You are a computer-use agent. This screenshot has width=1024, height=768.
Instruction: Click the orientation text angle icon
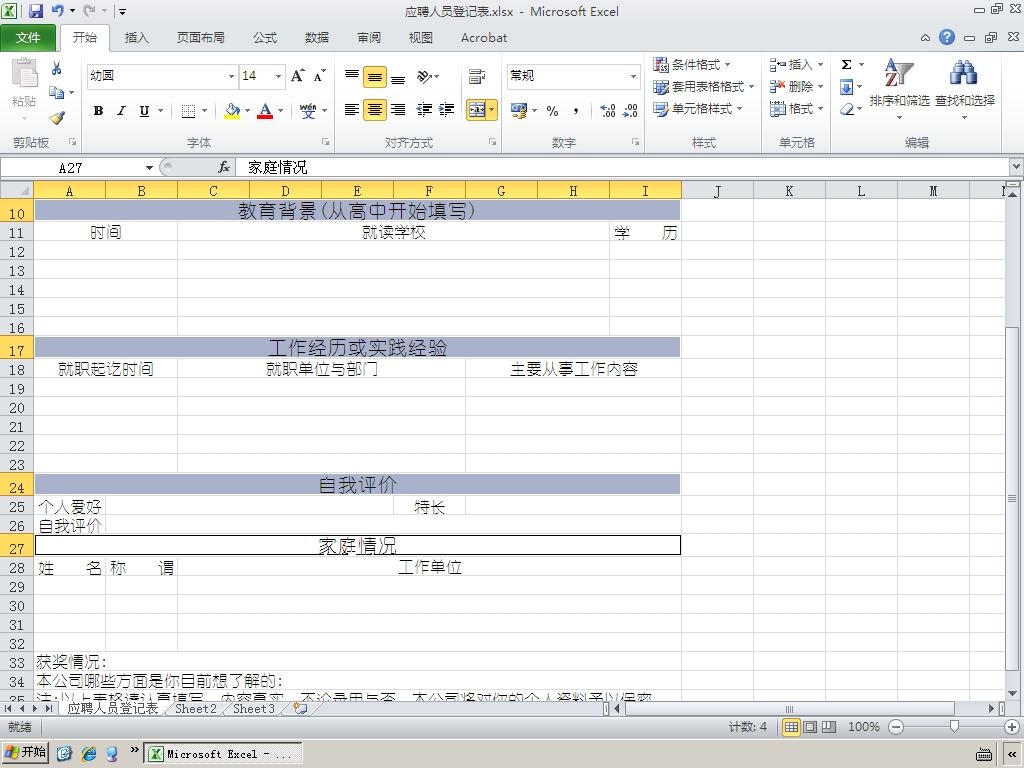pos(424,76)
